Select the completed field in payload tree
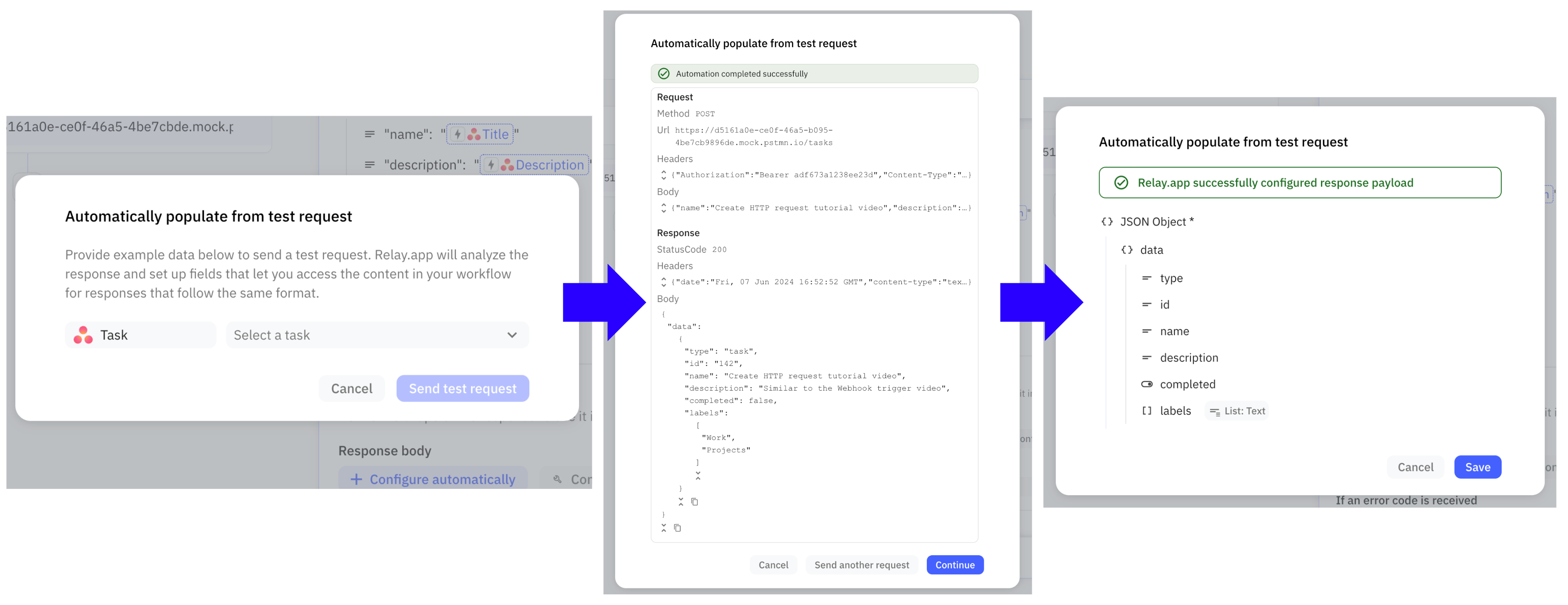Image resolution: width=1568 pixels, height=605 pixels. click(1187, 385)
